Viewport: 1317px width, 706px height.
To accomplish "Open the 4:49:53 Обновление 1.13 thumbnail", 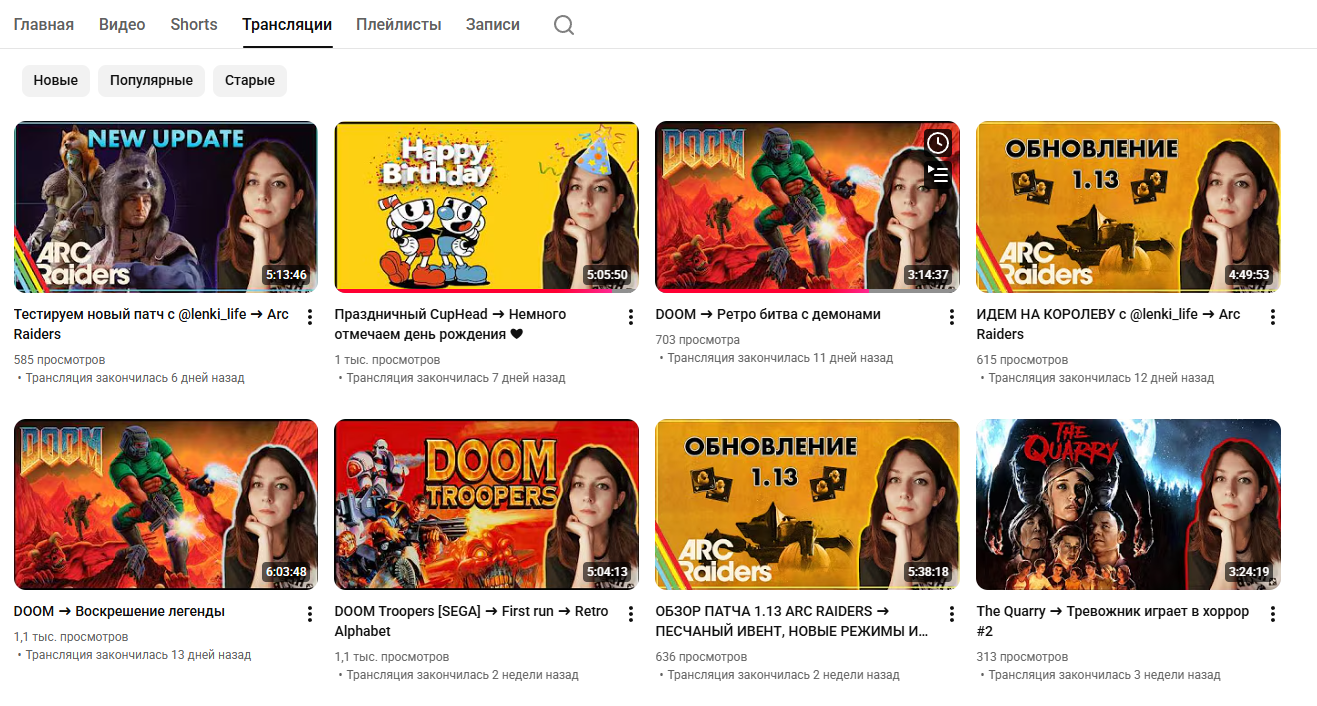I will tap(1129, 207).
